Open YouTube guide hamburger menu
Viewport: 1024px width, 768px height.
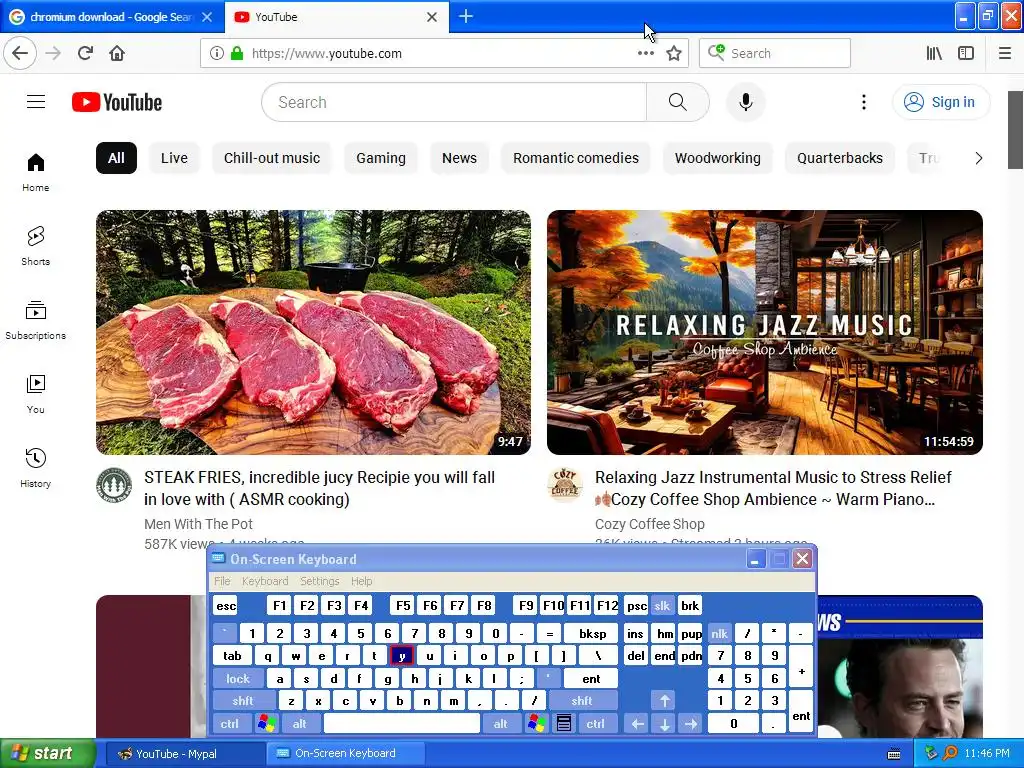36,102
